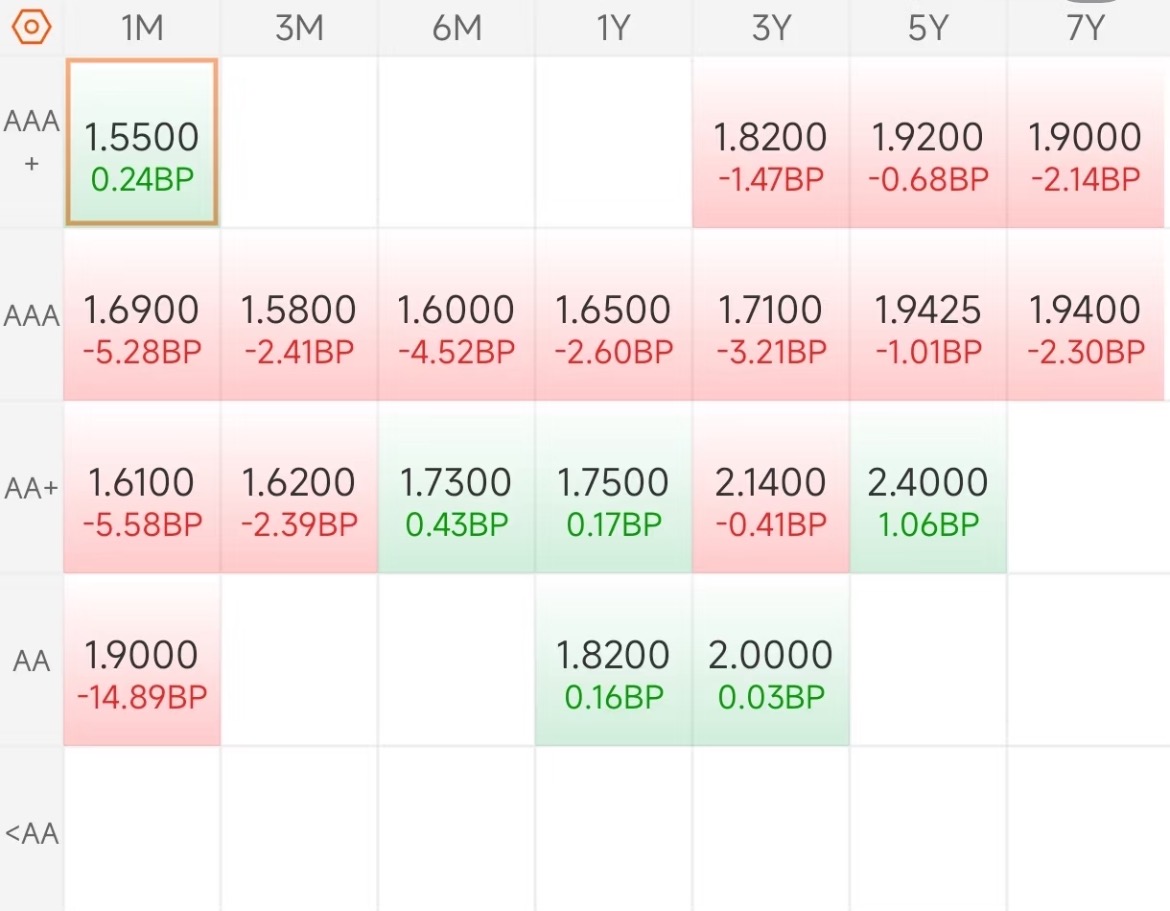Click AA+ 5Y cell 2.4000
Viewport: 1170px width, 911px height.
pos(928,487)
